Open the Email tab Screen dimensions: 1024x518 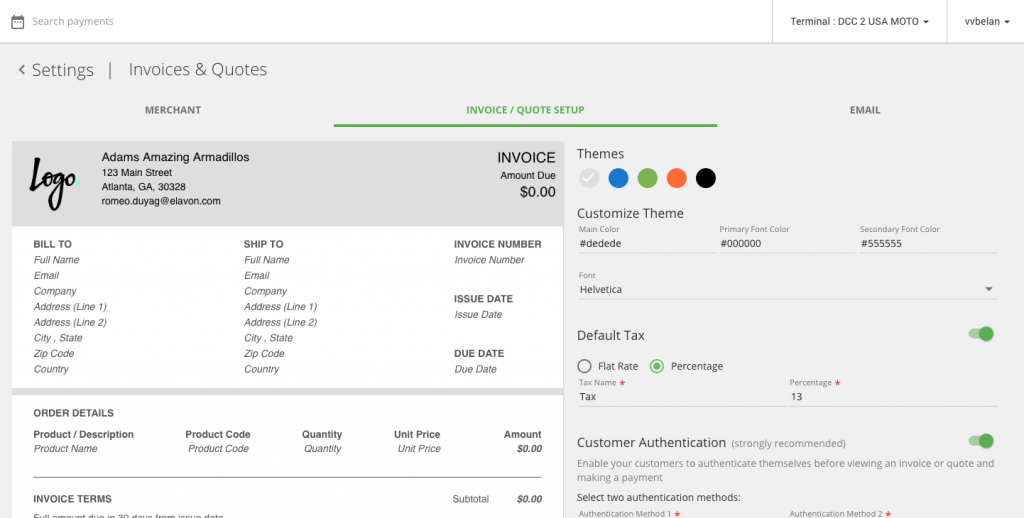click(x=865, y=110)
